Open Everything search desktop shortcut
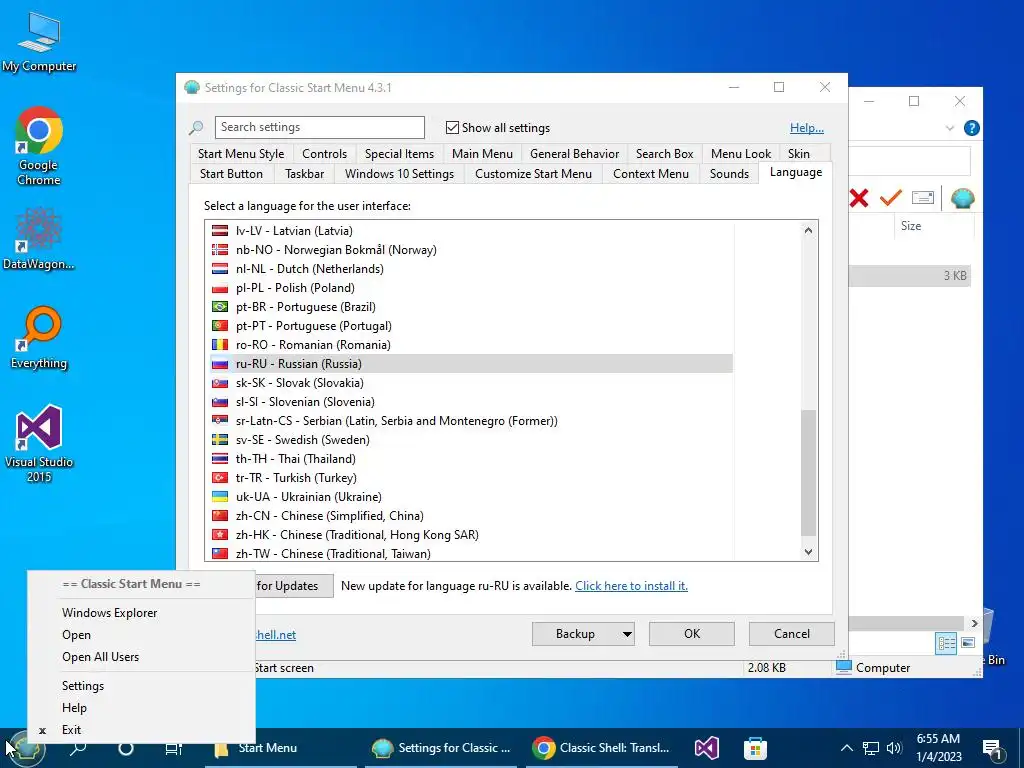Screen dimensions: 1024x768 [39, 338]
